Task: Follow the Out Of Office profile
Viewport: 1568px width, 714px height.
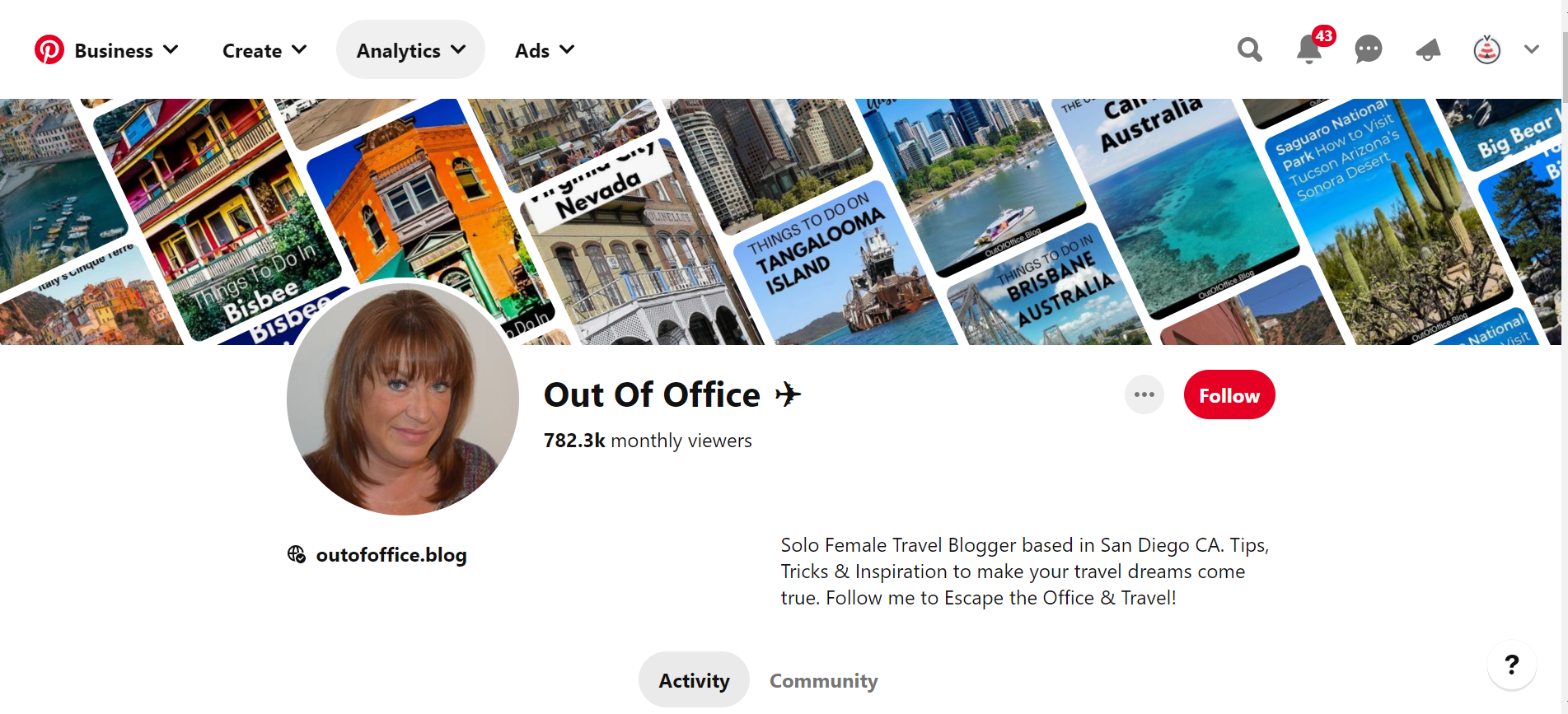Action: (x=1229, y=395)
